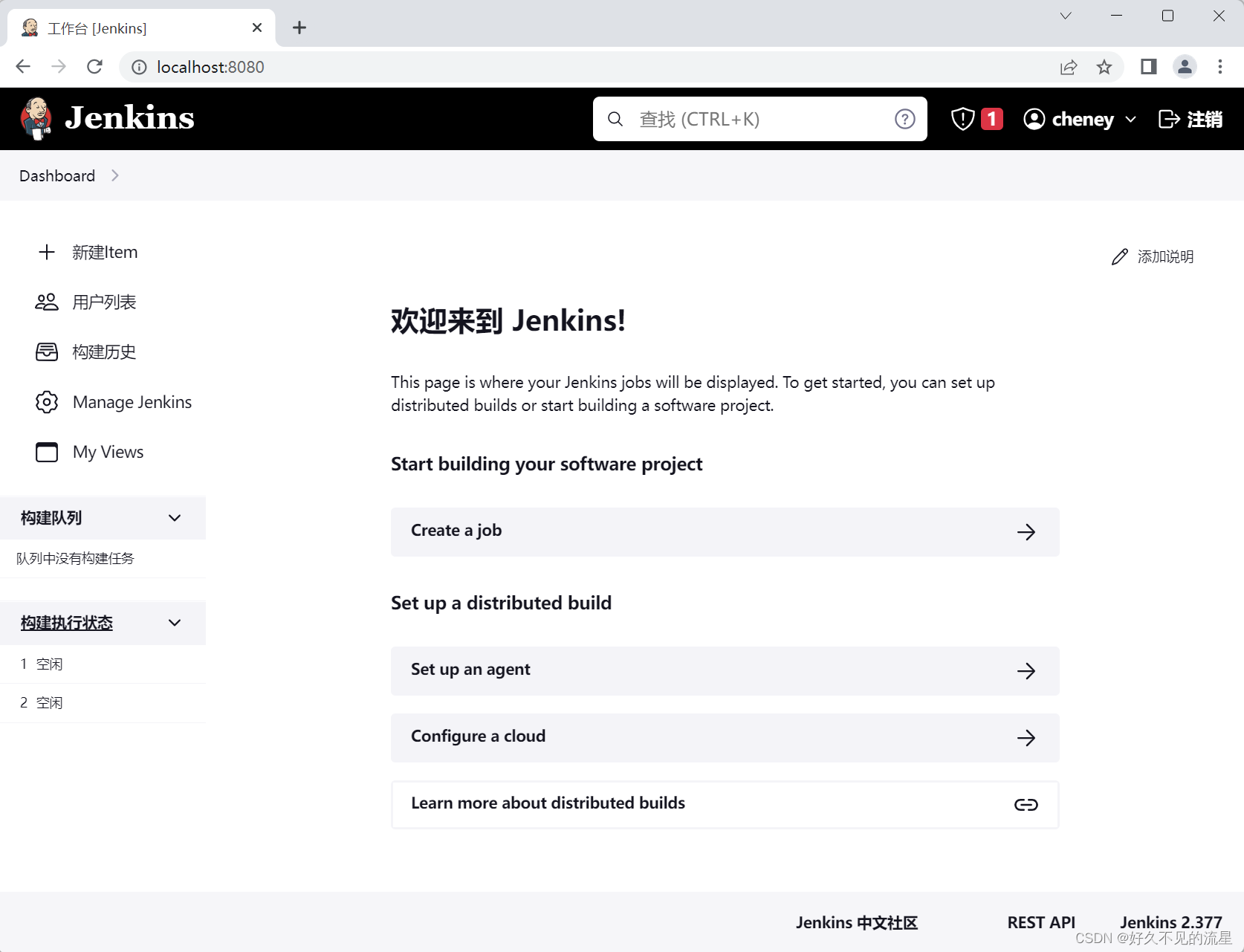Open My Views panel
This screenshot has height=952, width=1244.
[107, 451]
